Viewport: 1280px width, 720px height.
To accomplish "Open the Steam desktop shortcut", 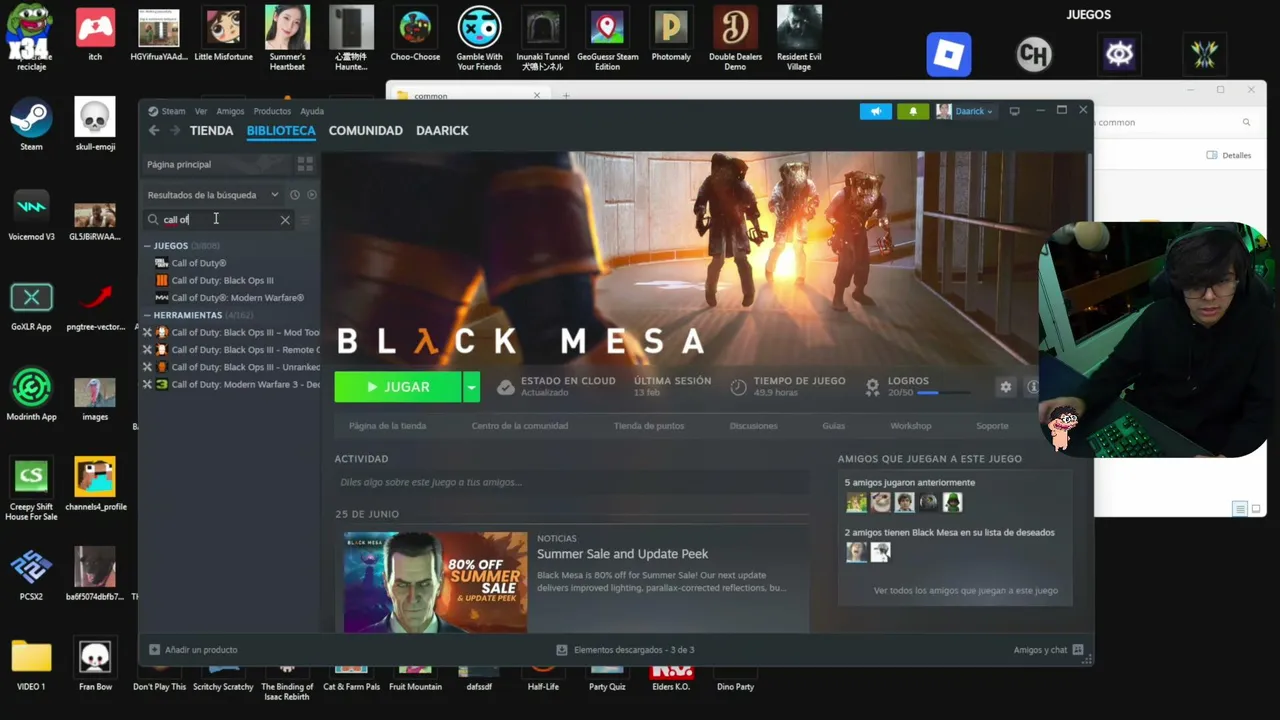I will pyautogui.click(x=31, y=125).
